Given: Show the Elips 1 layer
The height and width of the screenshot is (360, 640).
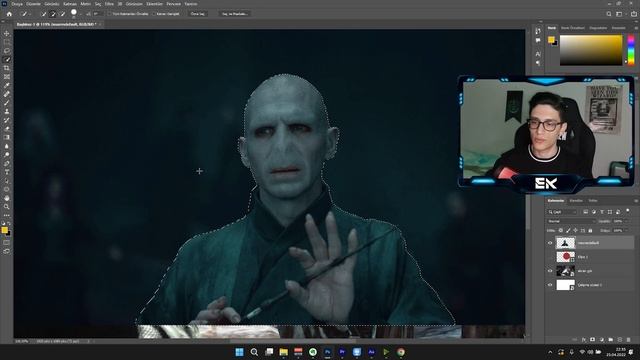Looking at the screenshot, I should tap(550, 257).
